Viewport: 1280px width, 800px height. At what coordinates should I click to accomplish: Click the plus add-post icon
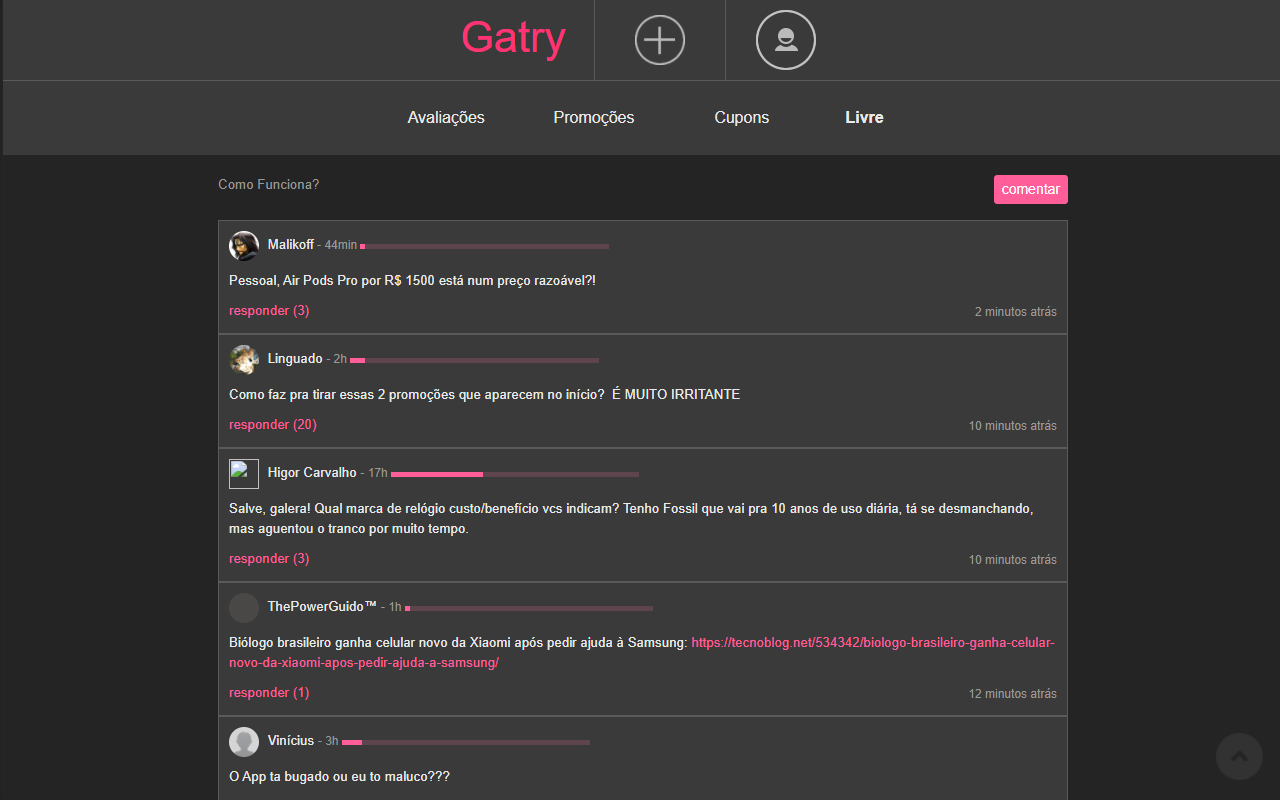660,40
